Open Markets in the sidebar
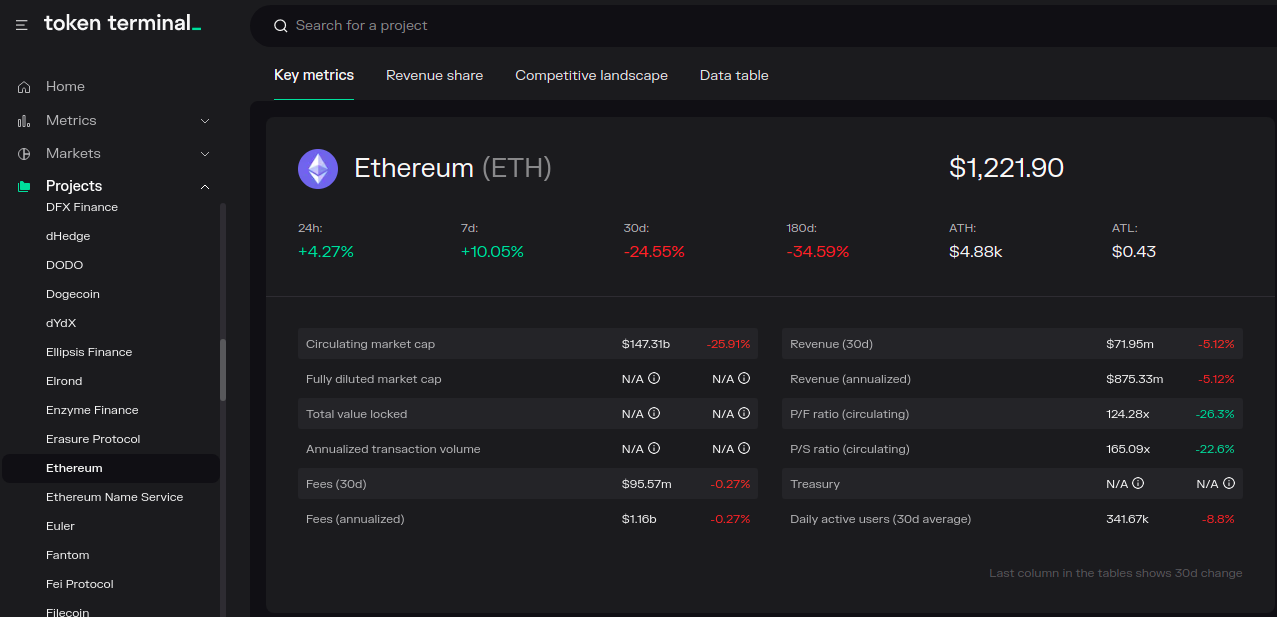This screenshot has height=617, width=1277. pos(73,153)
